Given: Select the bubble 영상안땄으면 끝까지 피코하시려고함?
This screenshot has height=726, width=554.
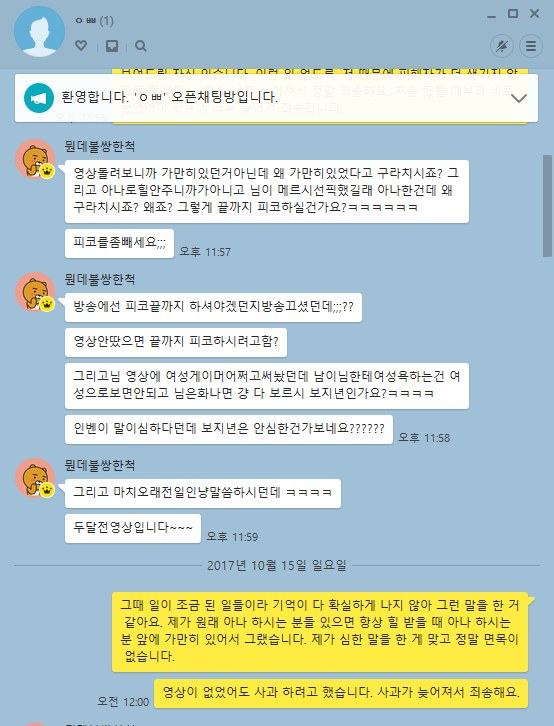Looking at the screenshot, I should pyautogui.click(x=176, y=342).
